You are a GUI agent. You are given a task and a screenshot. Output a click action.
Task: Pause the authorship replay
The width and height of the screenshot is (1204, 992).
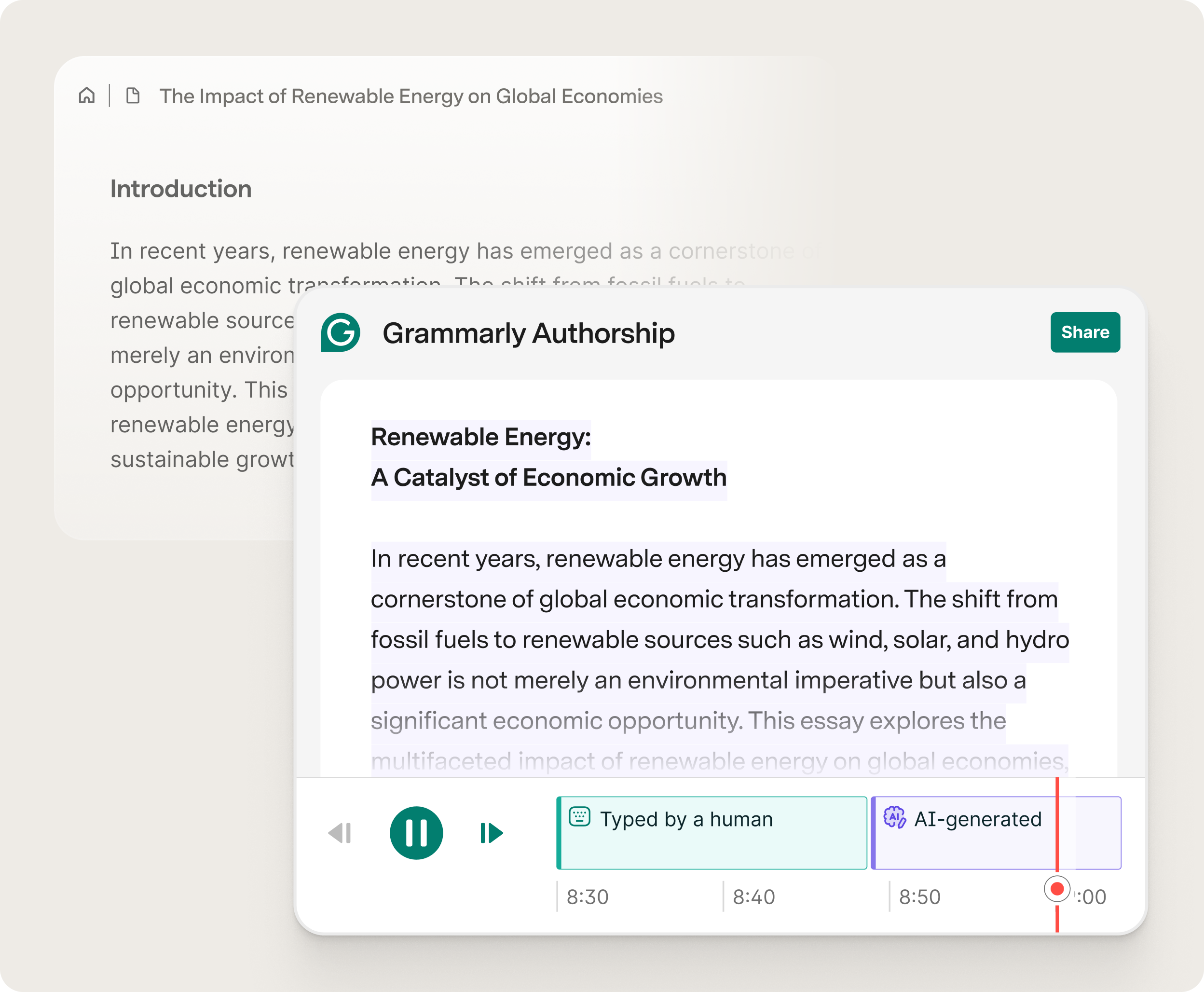click(416, 833)
